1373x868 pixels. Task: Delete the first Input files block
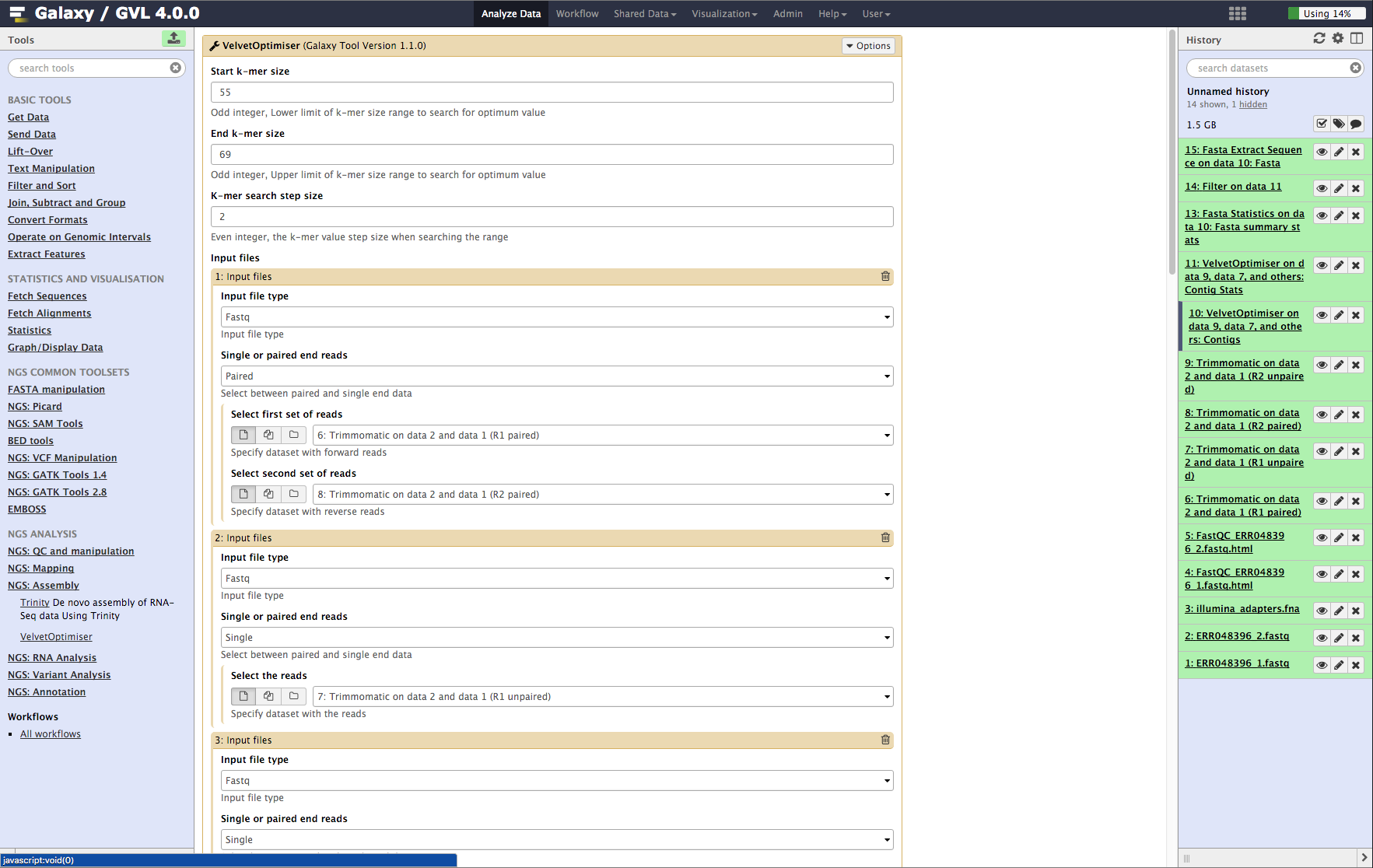pyautogui.click(x=884, y=276)
